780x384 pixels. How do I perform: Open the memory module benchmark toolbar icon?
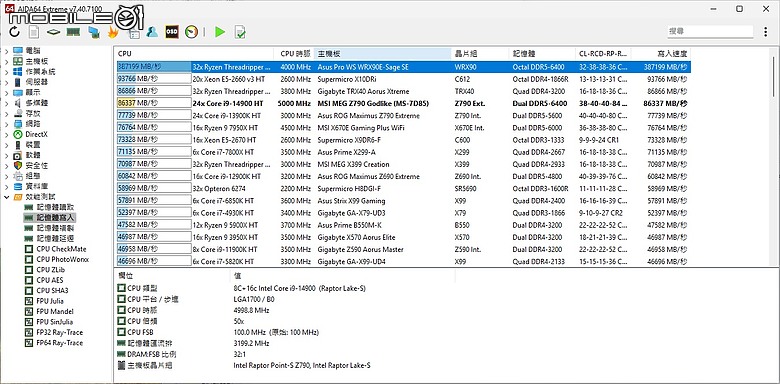click(73, 32)
